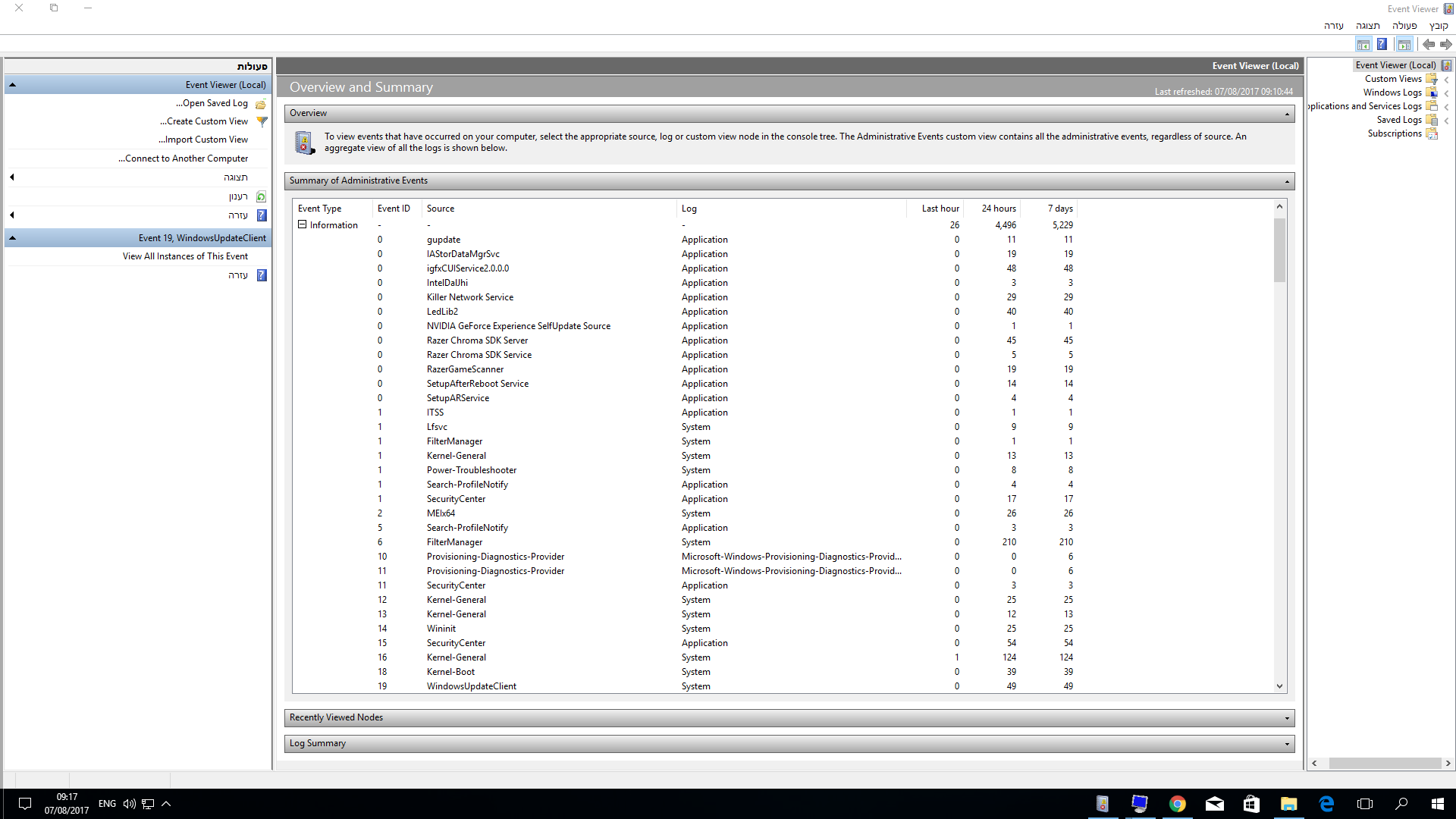Select the Custom Views tree node
The image size is (1456, 819).
tap(1393, 79)
